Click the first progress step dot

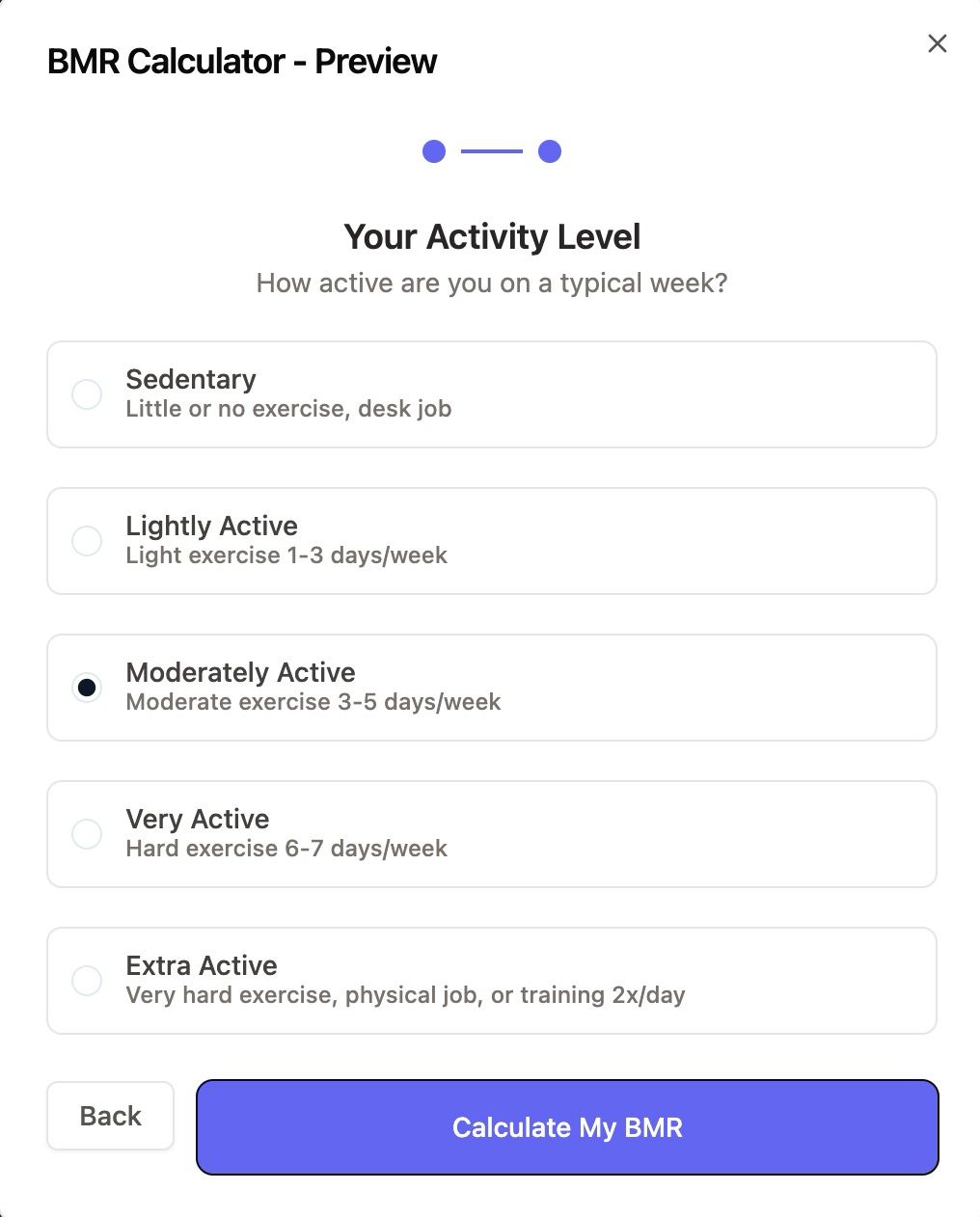pyautogui.click(x=434, y=151)
